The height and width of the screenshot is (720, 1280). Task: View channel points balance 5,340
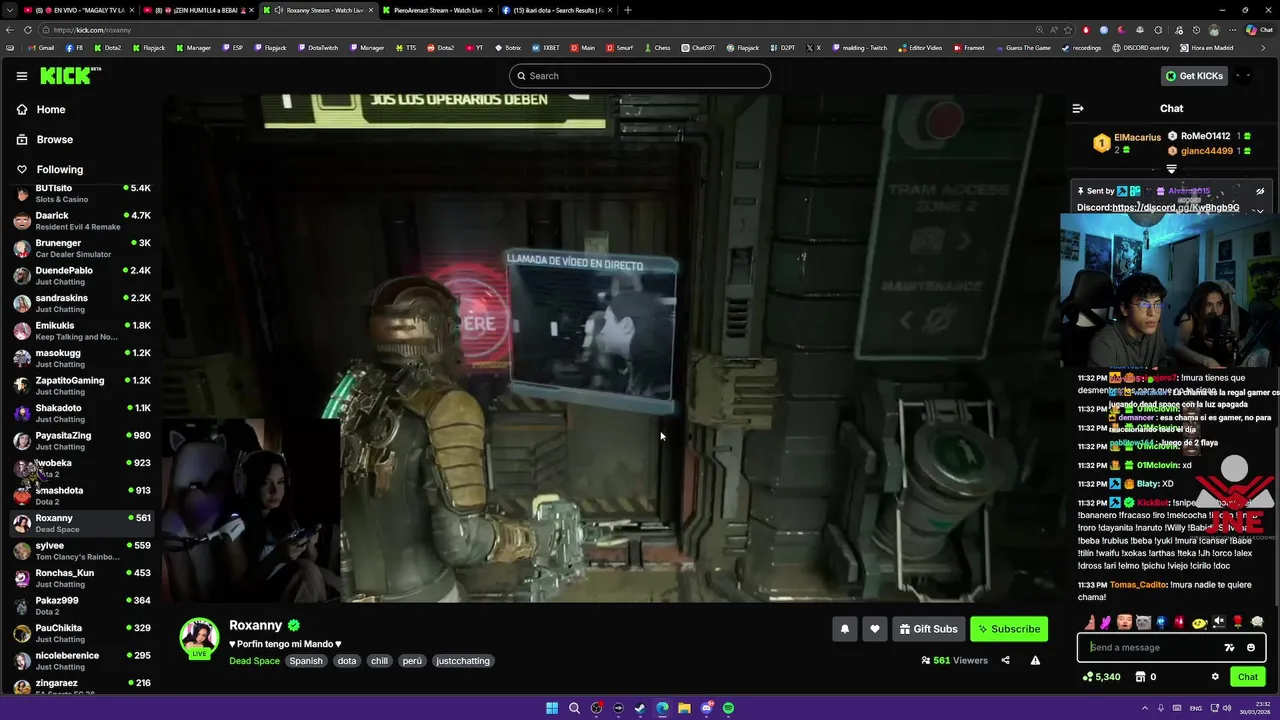point(1101,677)
